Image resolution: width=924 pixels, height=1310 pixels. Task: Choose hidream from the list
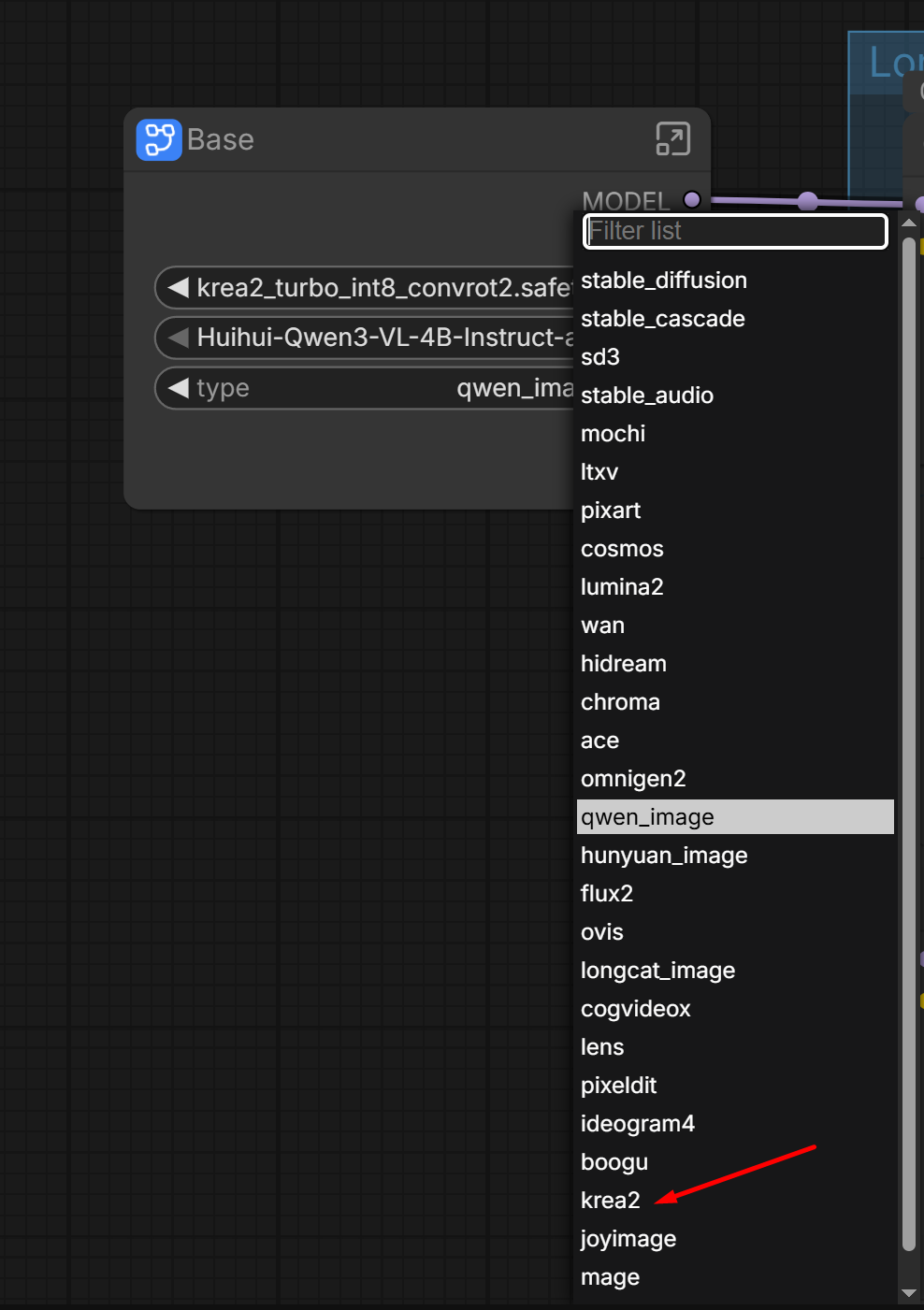pyautogui.click(x=735, y=664)
